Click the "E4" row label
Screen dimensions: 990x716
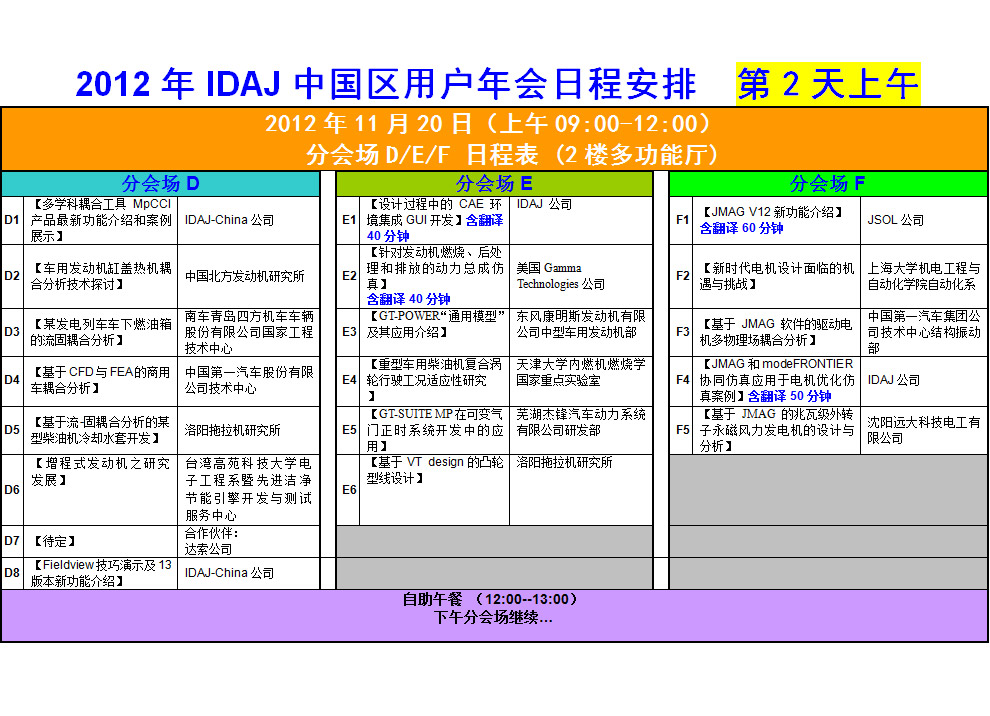click(349, 380)
